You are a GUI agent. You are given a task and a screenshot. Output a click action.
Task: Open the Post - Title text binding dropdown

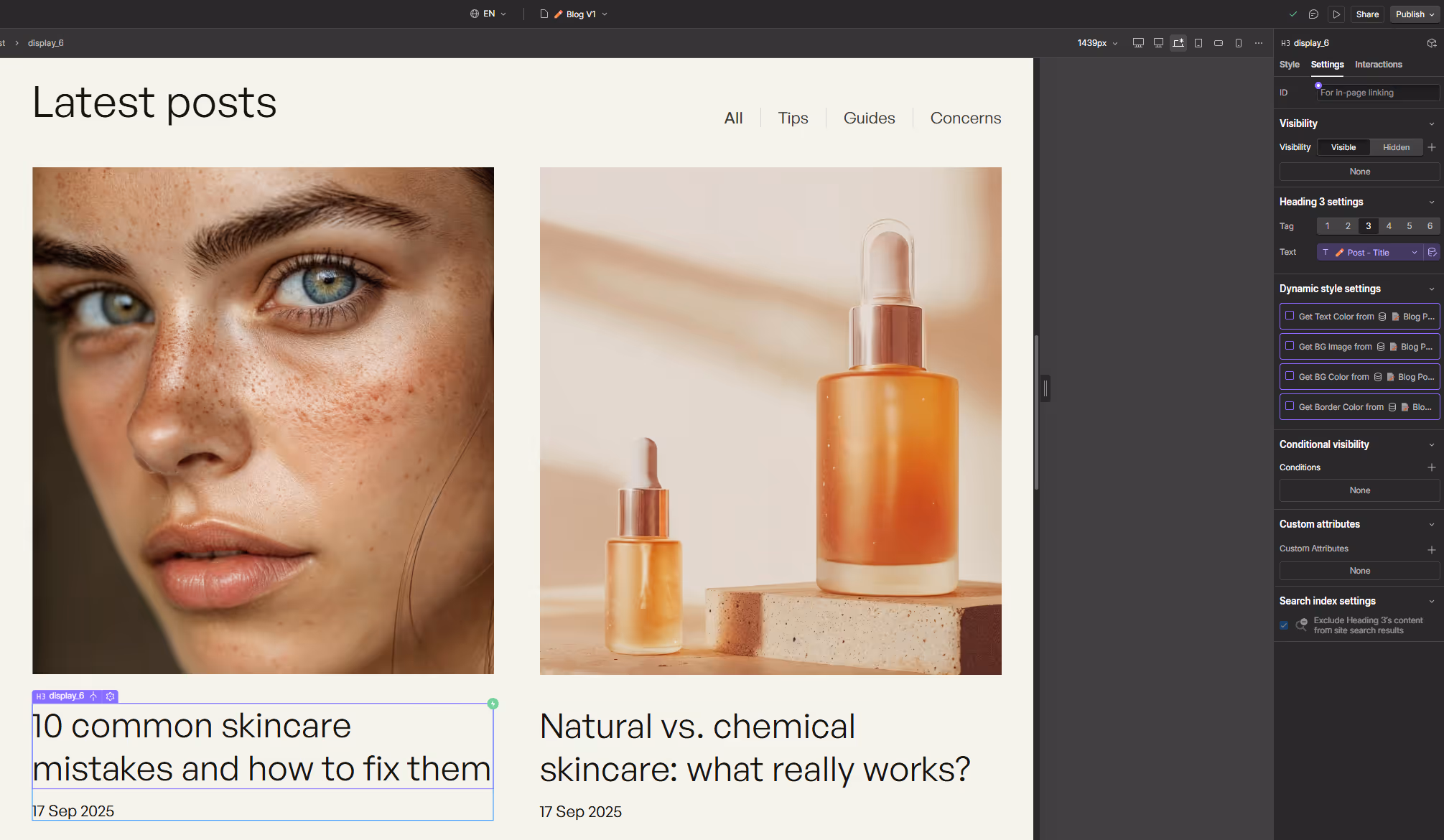pos(1415,252)
